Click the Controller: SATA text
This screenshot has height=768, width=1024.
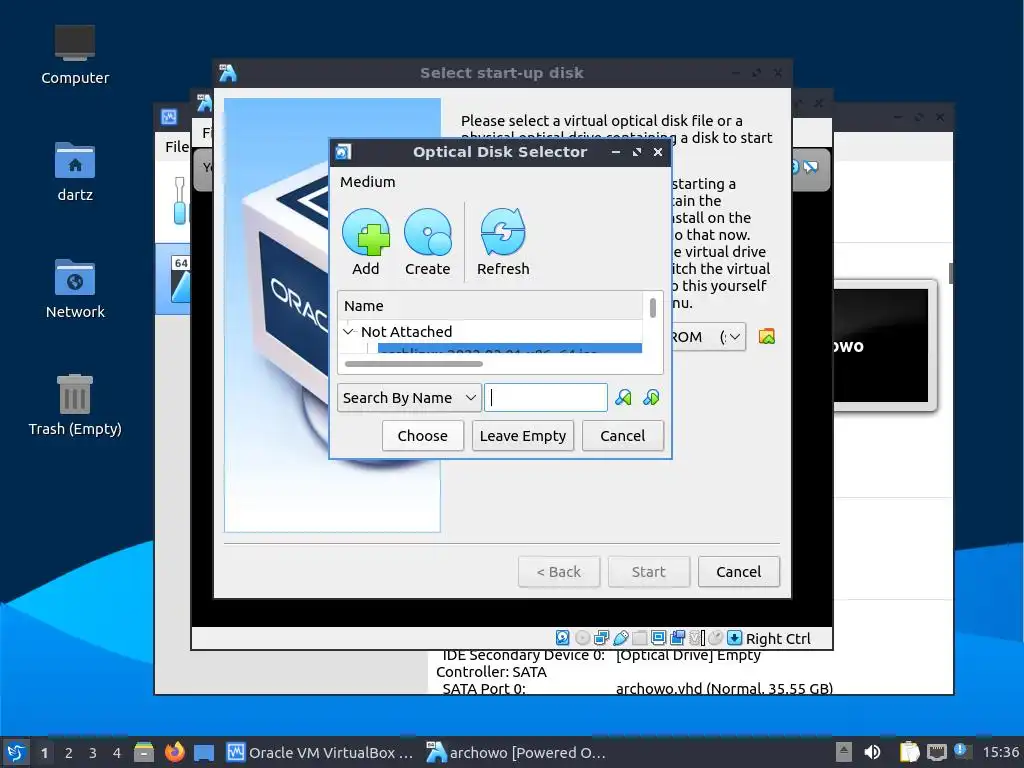[x=491, y=672]
